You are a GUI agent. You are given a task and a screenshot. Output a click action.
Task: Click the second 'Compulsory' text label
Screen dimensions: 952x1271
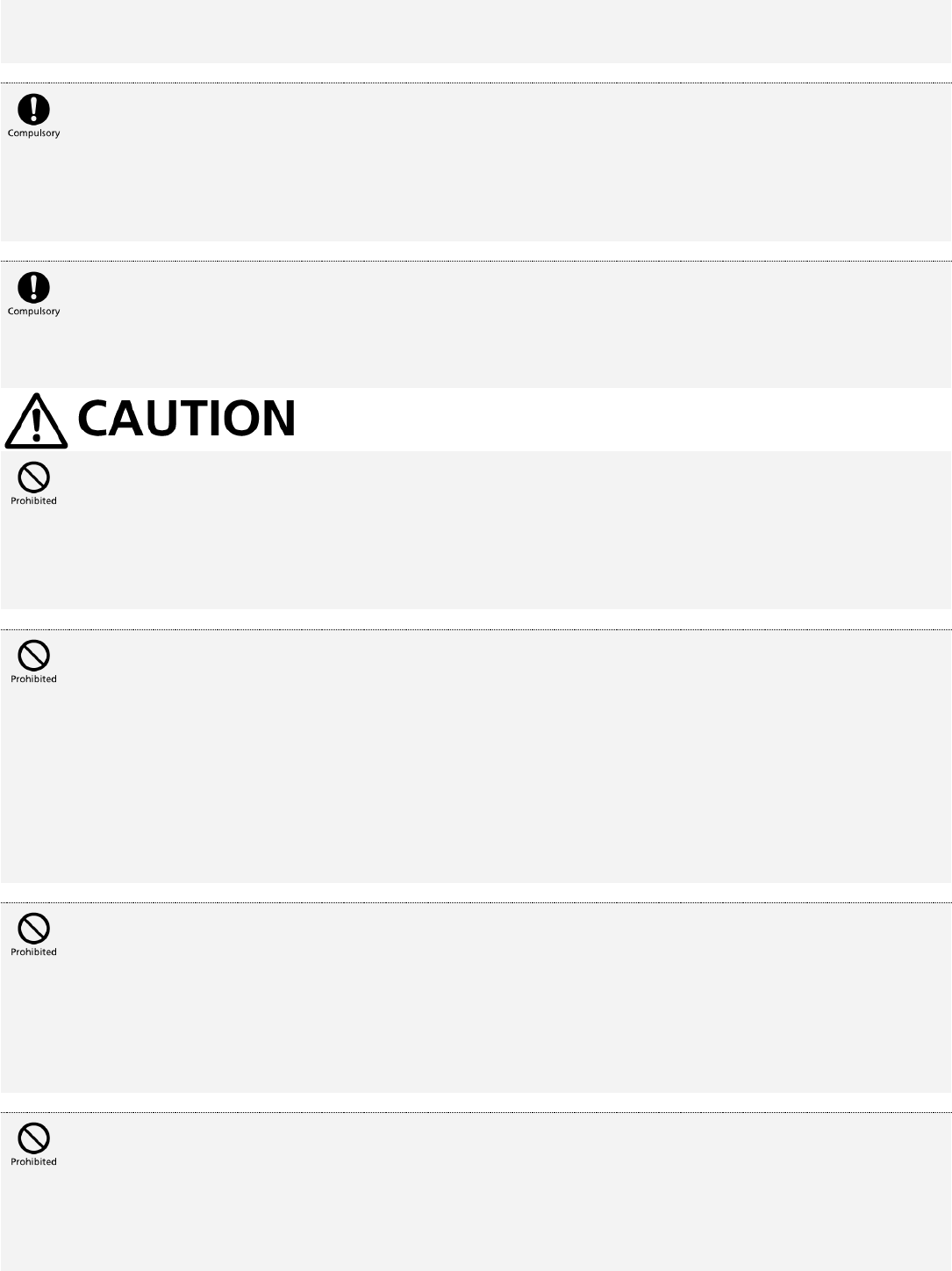tap(33, 312)
